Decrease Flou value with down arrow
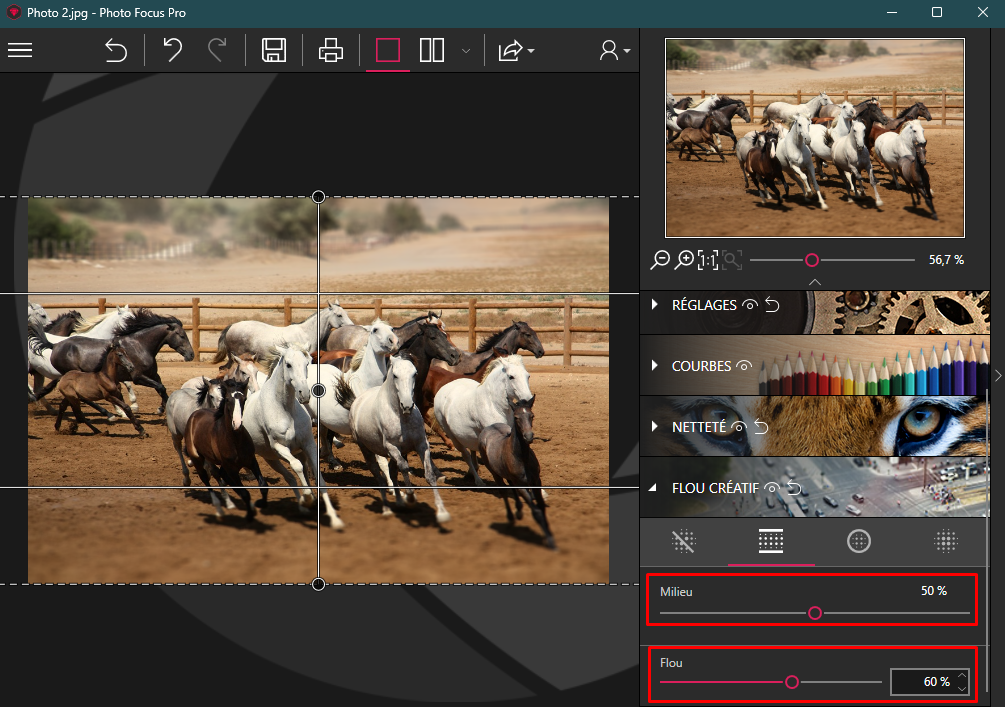This screenshot has width=1005, height=707. [x=962, y=688]
